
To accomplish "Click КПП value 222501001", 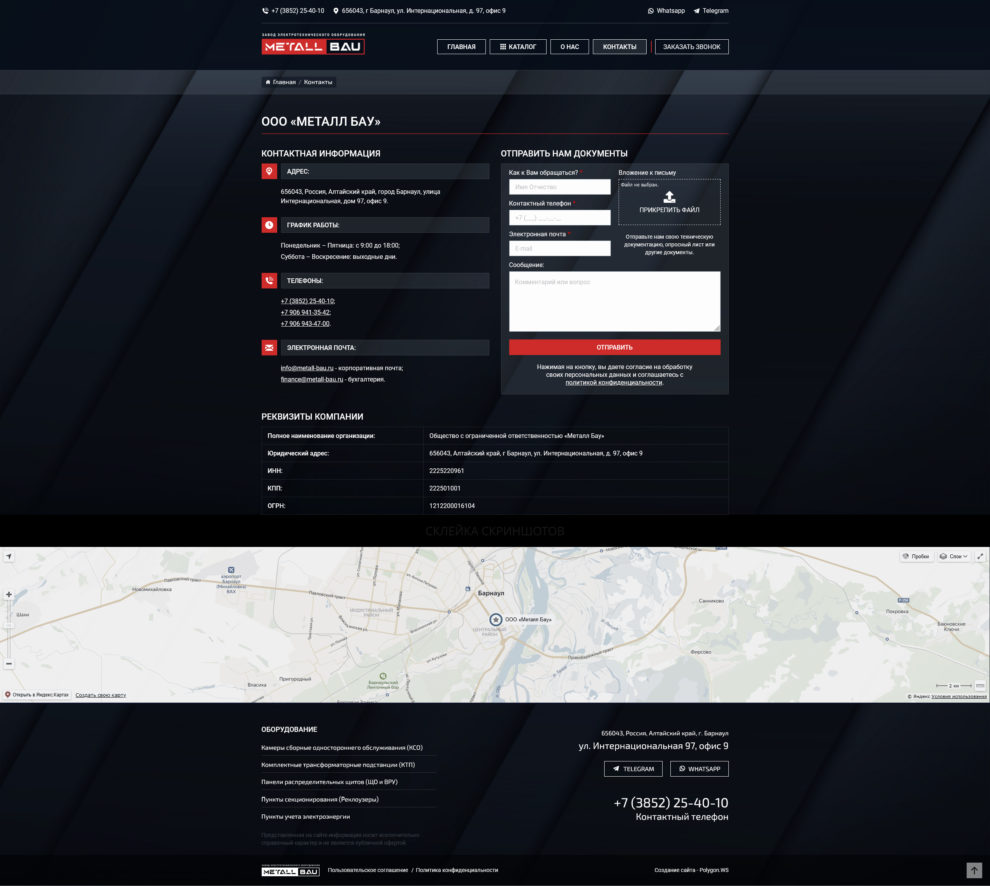I will point(444,488).
